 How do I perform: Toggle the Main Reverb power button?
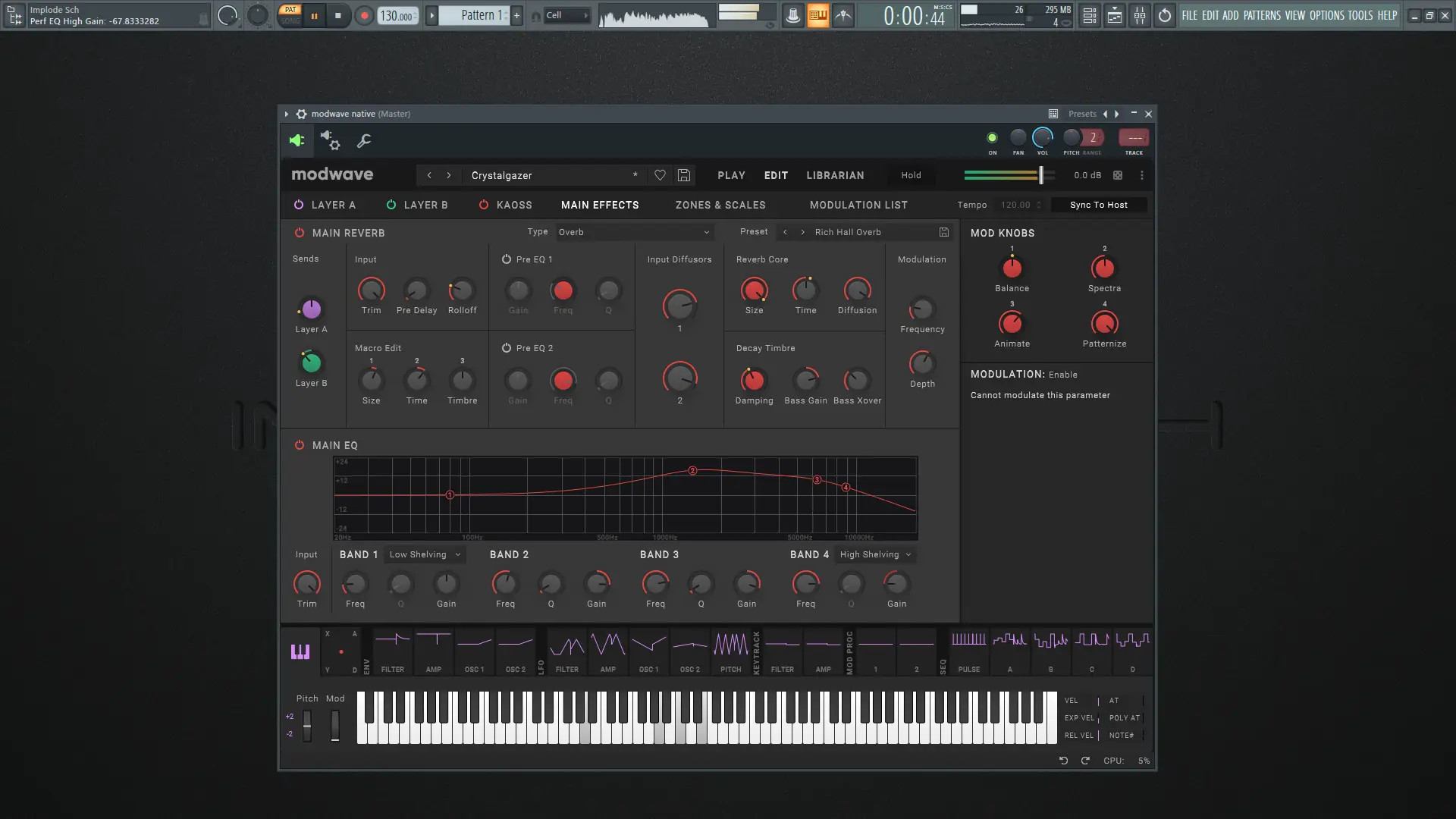pyautogui.click(x=300, y=233)
